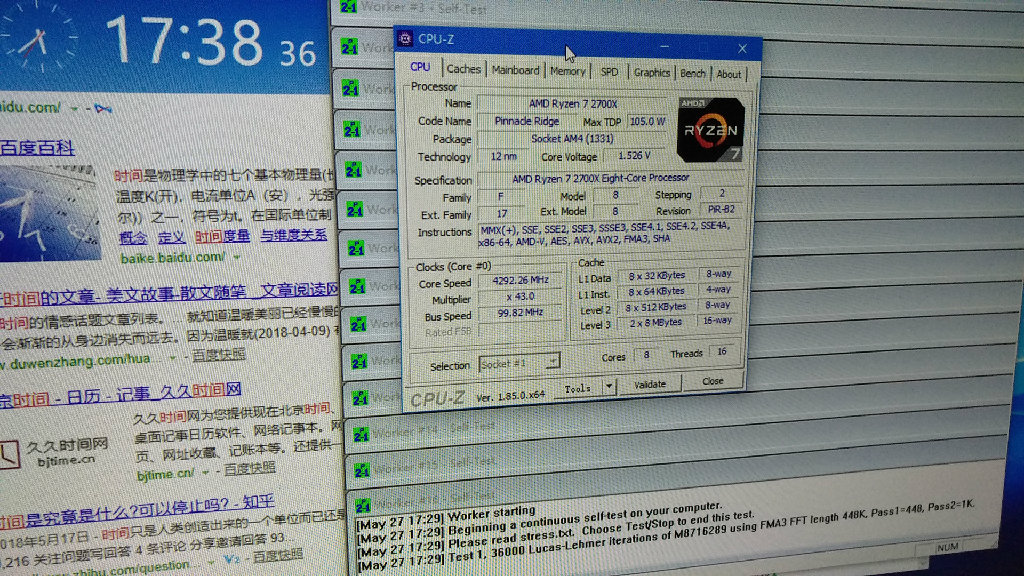
Task: Click the Multiplier value x 43.0
Action: [x=520, y=296]
